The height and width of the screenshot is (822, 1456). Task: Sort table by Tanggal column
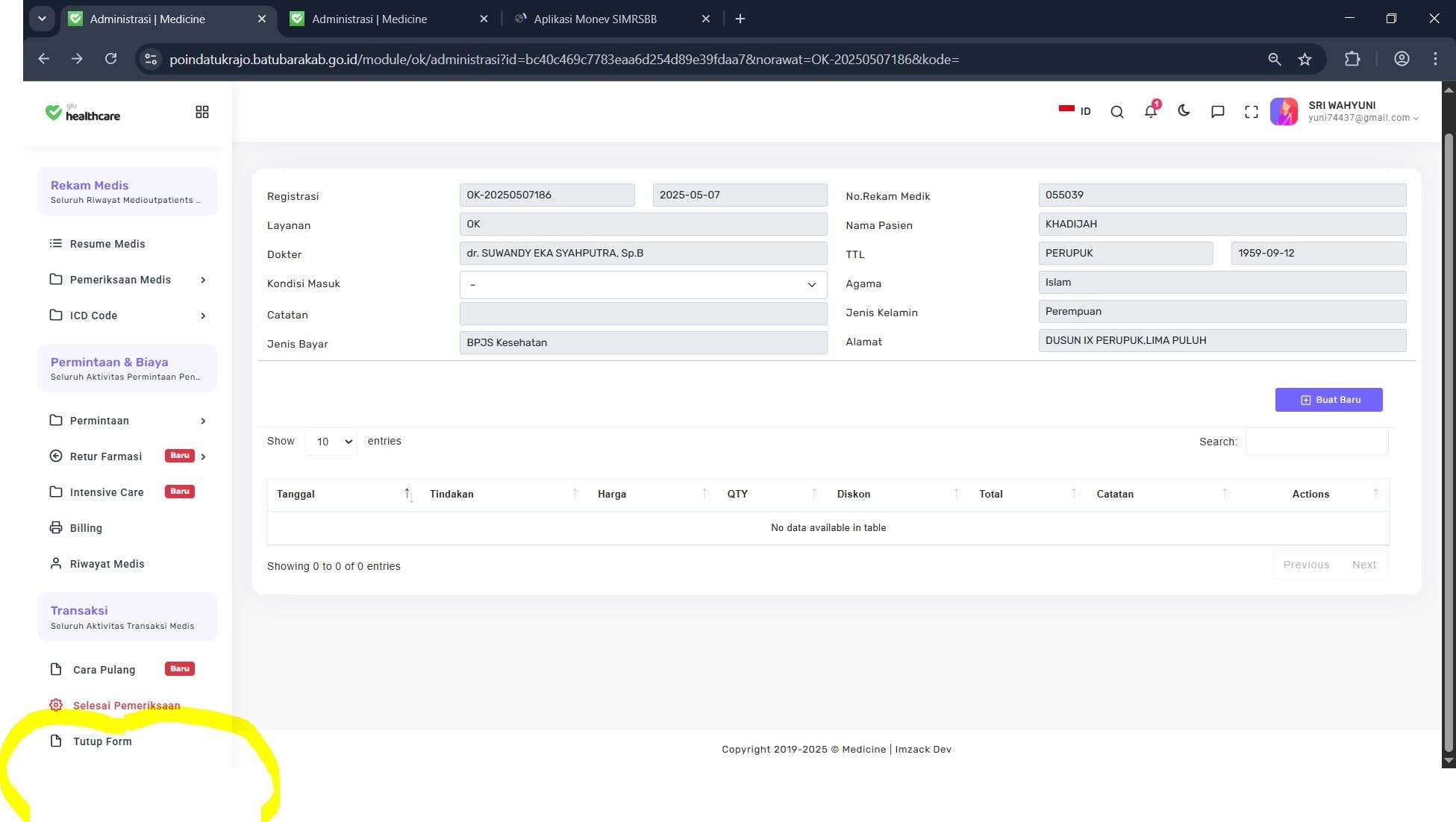343,495
